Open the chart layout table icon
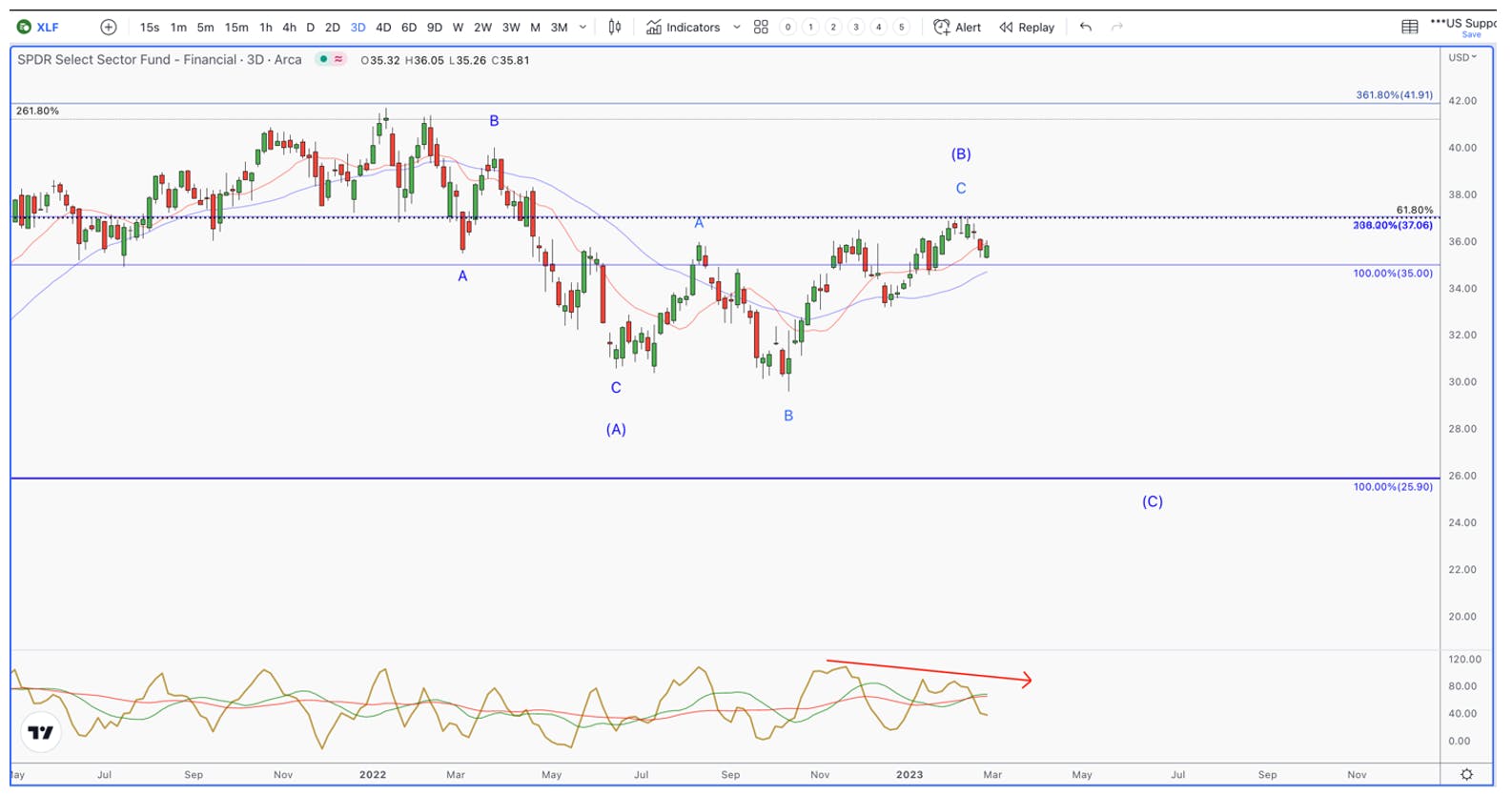 click(x=1410, y=27)
